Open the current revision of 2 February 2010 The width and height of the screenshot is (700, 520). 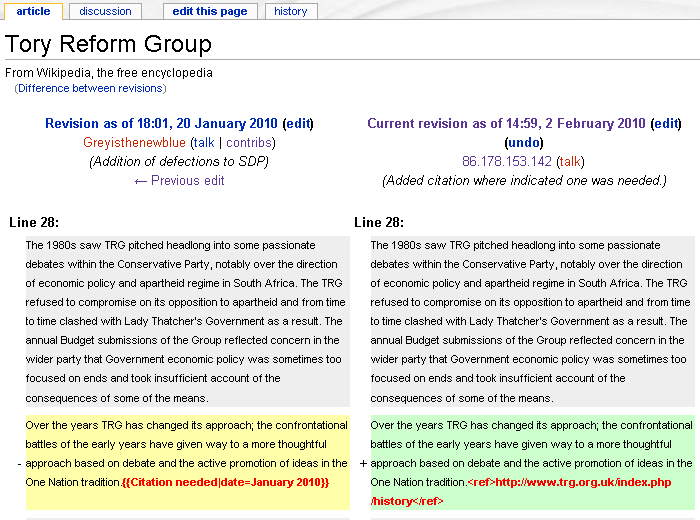(x=506, y=124)
